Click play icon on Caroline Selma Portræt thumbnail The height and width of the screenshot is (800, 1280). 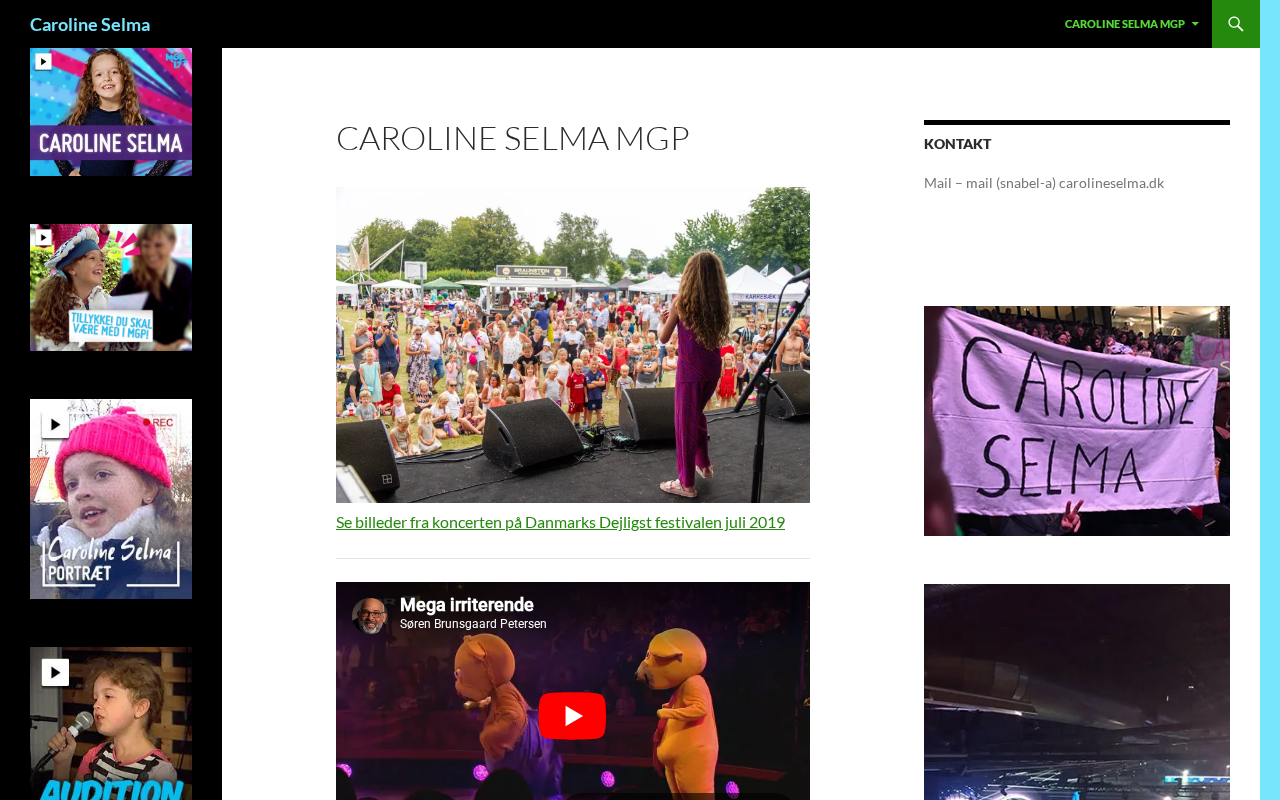(55, 425)
